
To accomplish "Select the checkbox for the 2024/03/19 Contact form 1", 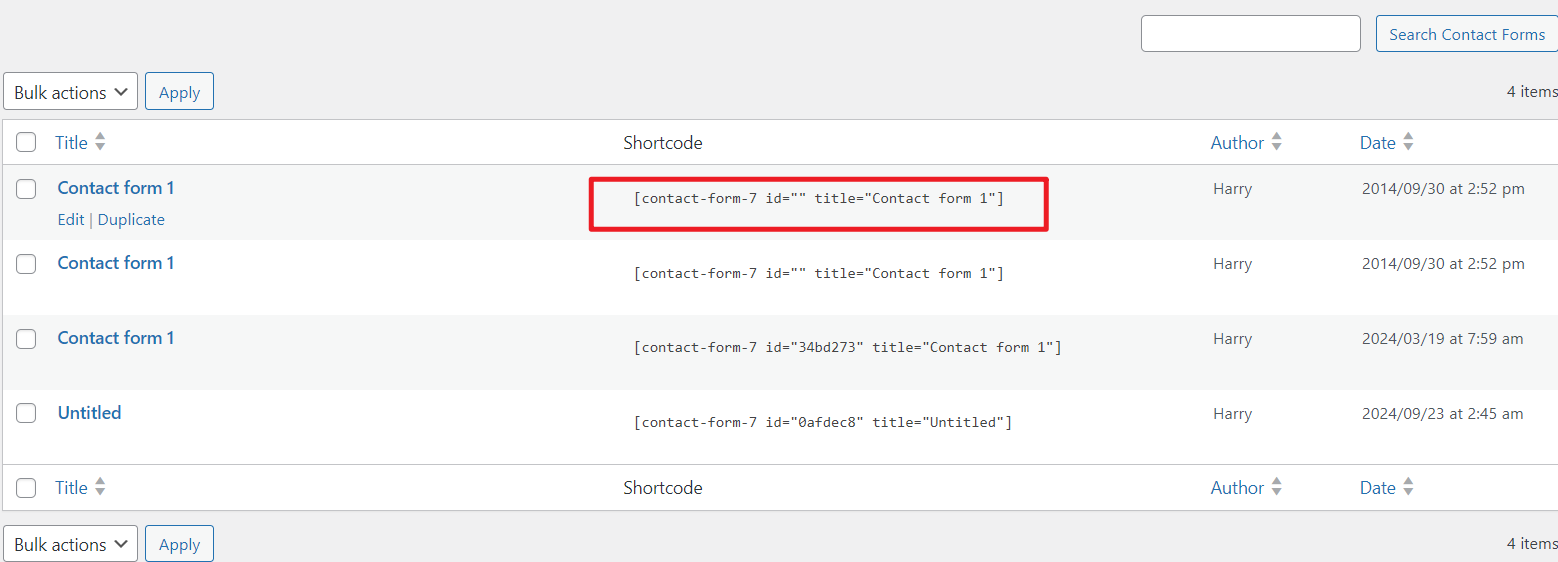I will [x=26, y=339].
